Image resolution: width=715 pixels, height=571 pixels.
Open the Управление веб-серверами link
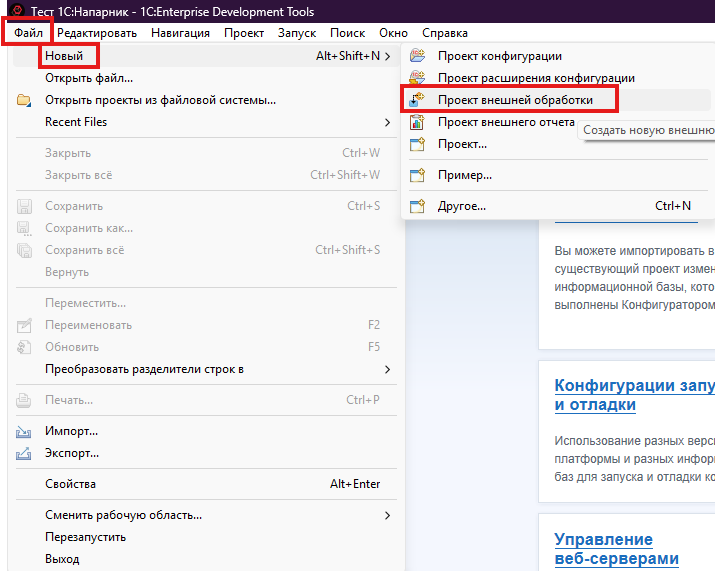pyautogui.click(x=617, y=549)
